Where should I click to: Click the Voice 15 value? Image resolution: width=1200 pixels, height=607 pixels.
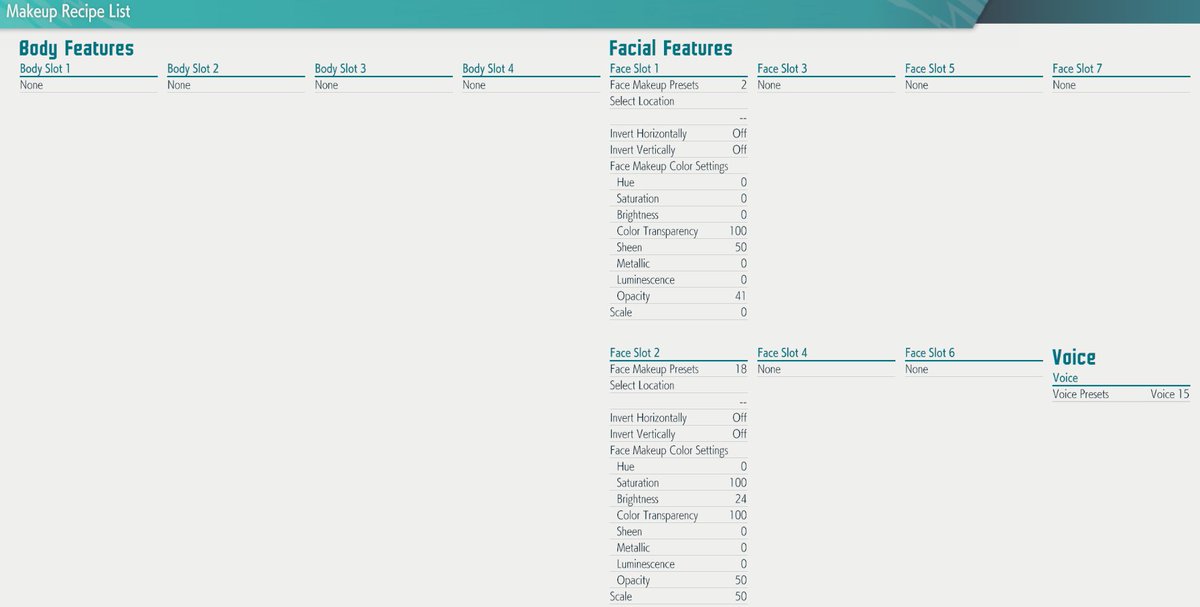(1170, 394)
